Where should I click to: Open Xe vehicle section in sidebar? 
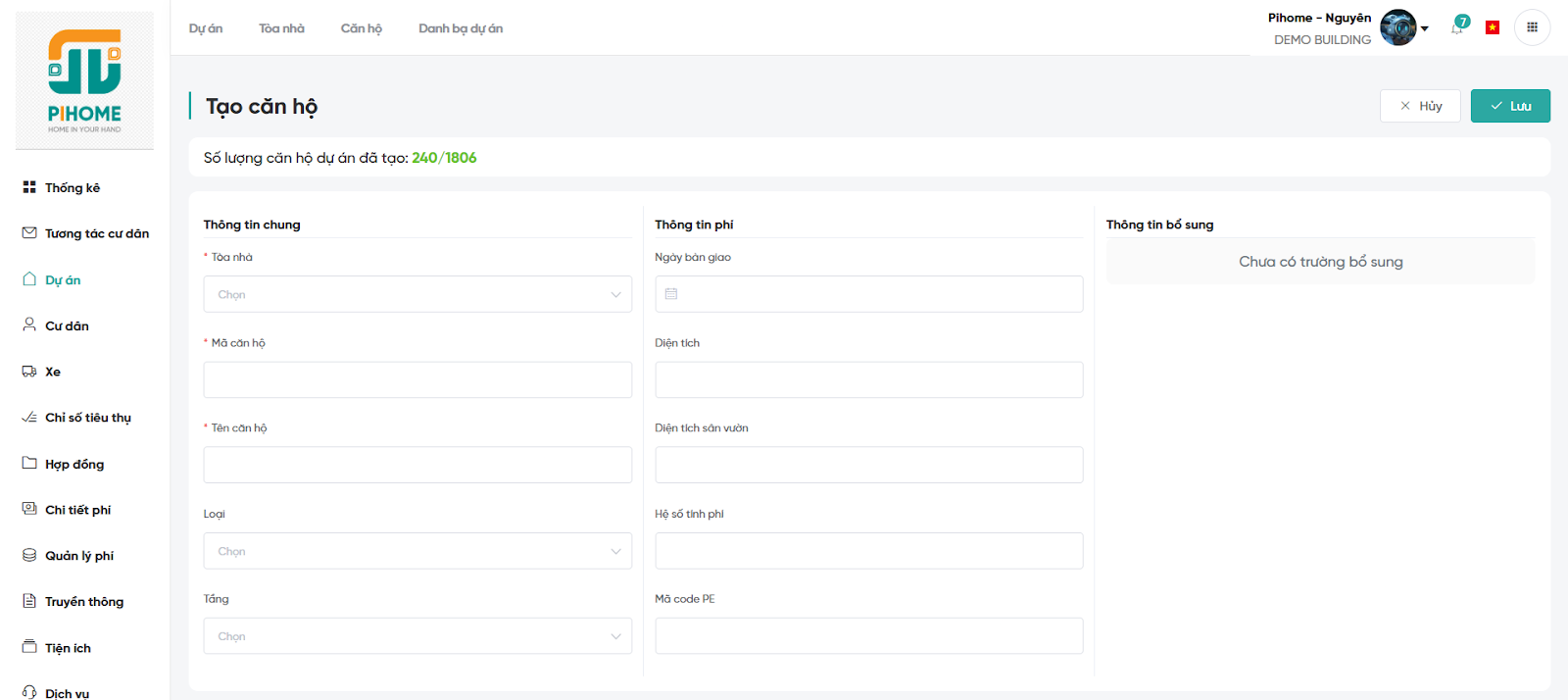(52, 372)
